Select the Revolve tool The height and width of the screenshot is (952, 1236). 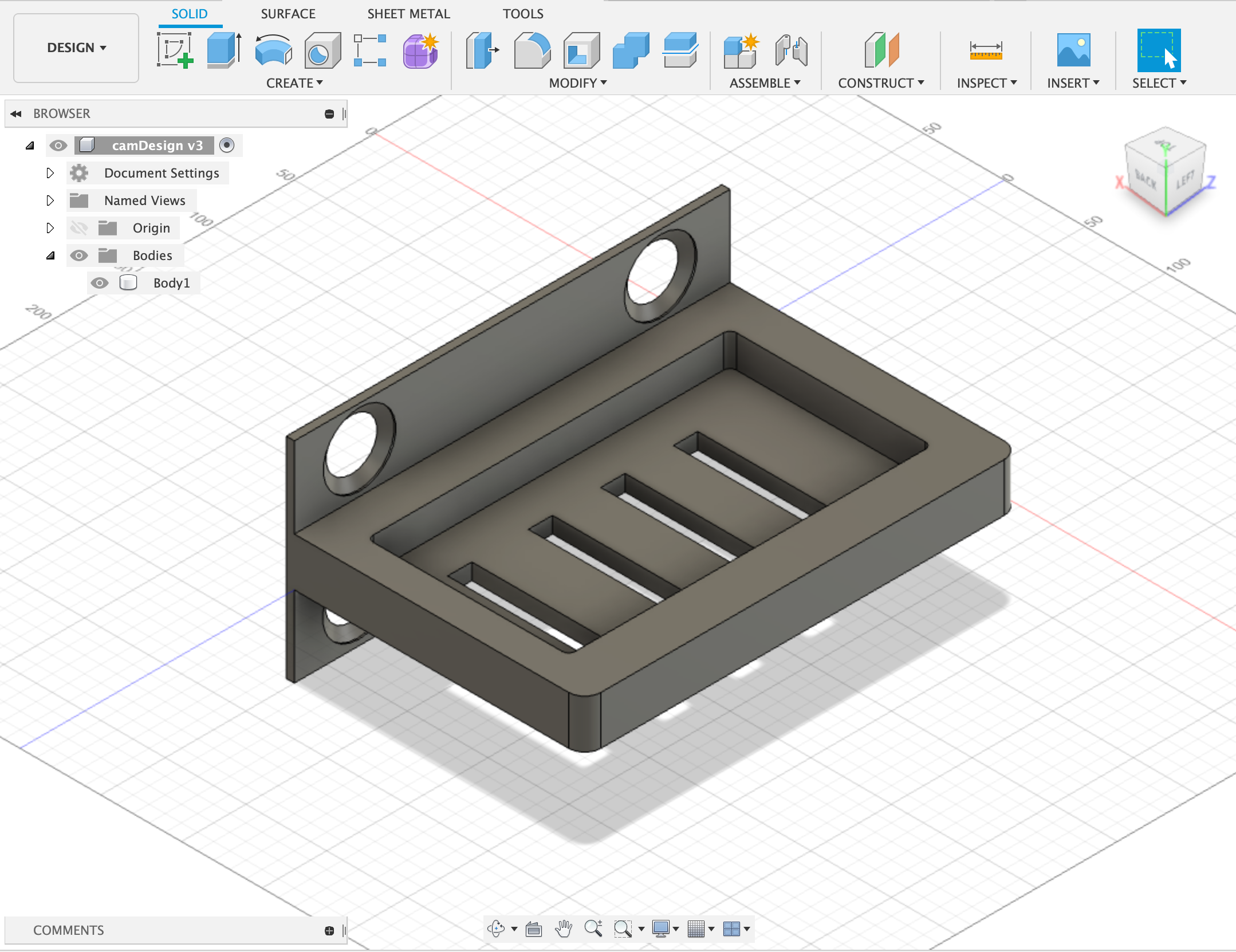(x=273, y=50)
